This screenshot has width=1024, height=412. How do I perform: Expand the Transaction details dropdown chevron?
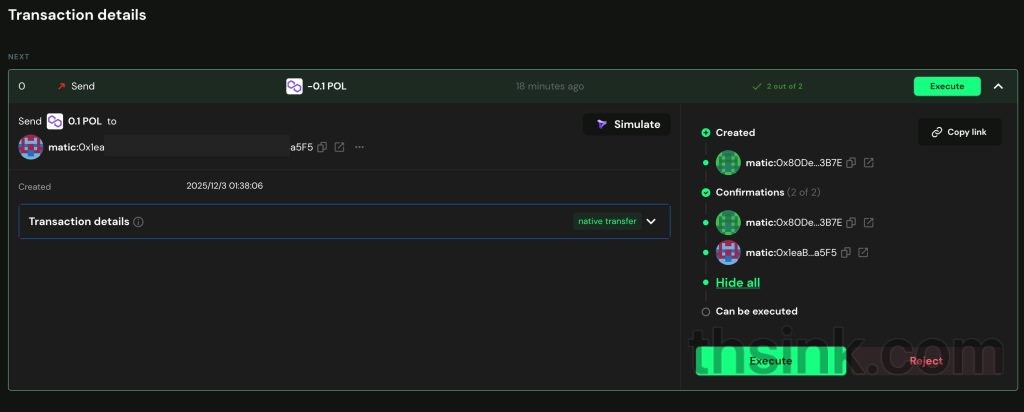click(x=650, y=221)
